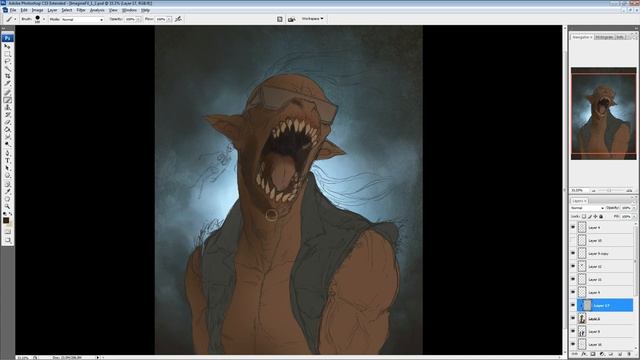640x360 pixels.
Task: Create new group folder icon
Action: (x=611, y=354)
